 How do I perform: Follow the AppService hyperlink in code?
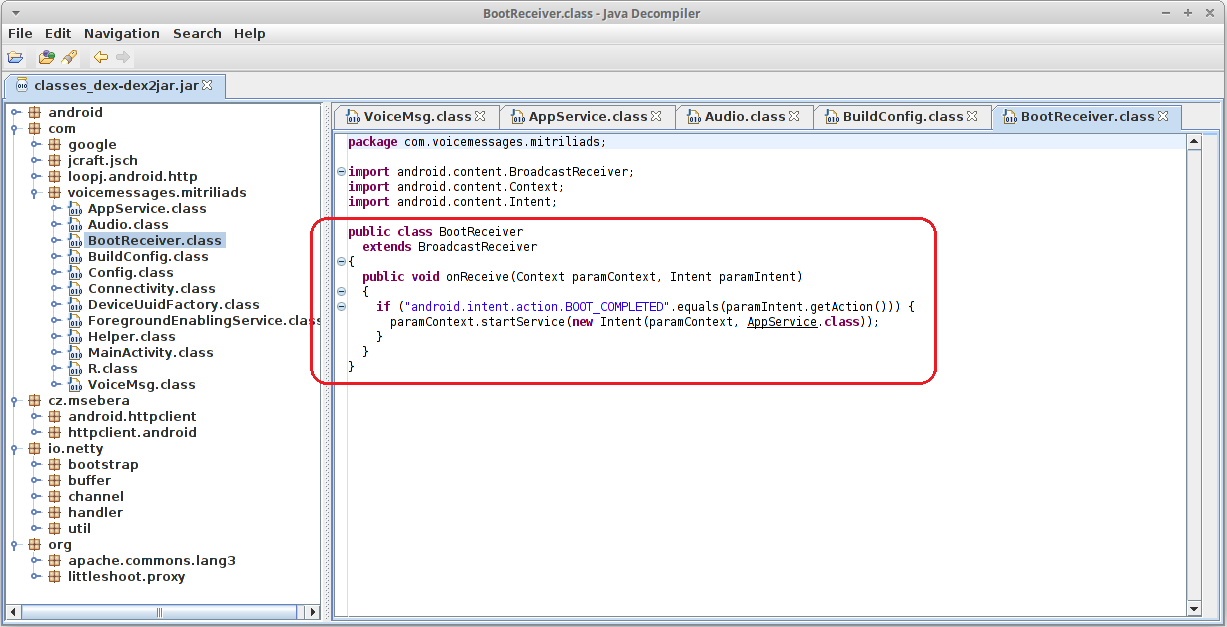[x=782, y=322]
